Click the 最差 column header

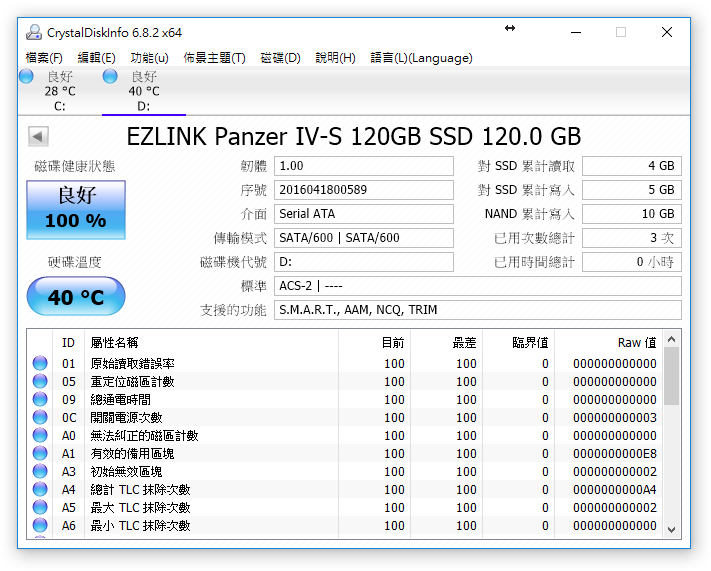pos(447,342)
